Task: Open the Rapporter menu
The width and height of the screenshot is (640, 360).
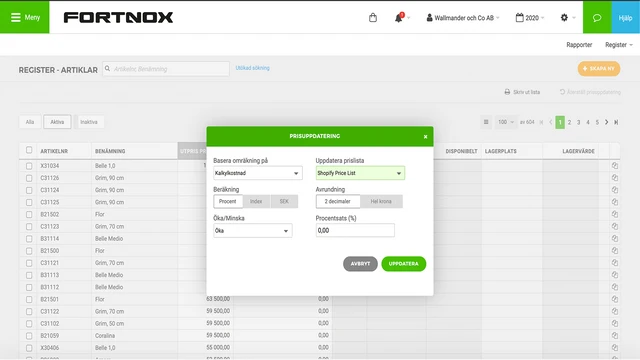Action: [579, 45]
